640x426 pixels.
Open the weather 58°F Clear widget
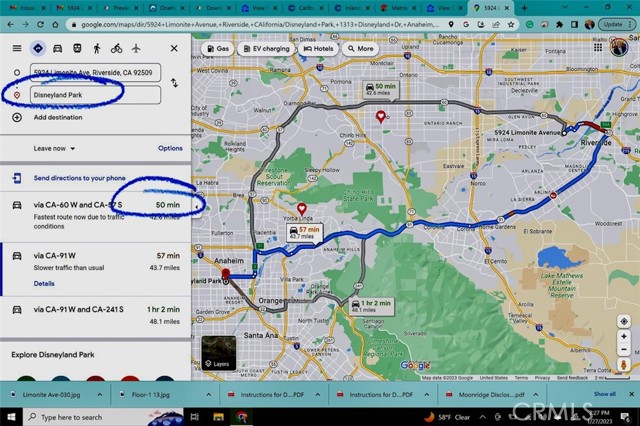[447, 417]
